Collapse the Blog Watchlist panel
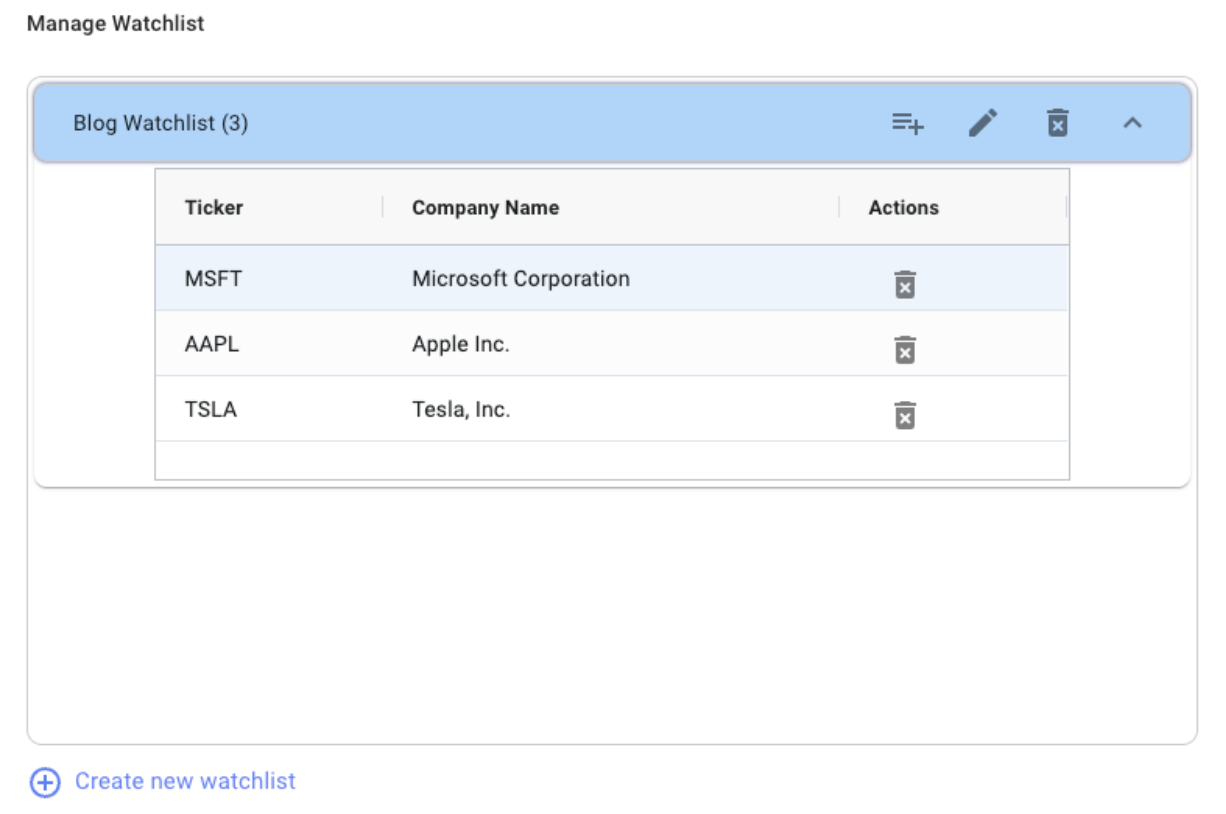 1132,123
